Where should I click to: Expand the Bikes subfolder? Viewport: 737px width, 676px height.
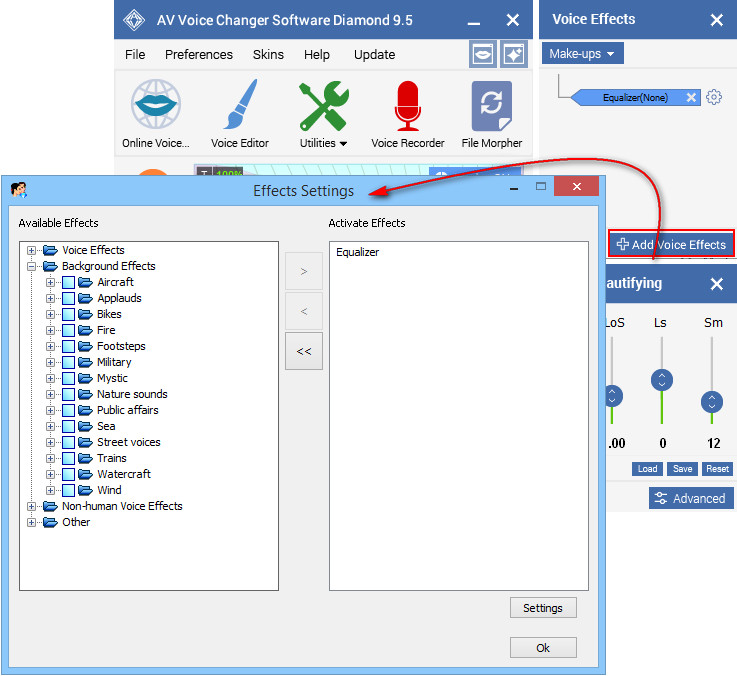50,314
